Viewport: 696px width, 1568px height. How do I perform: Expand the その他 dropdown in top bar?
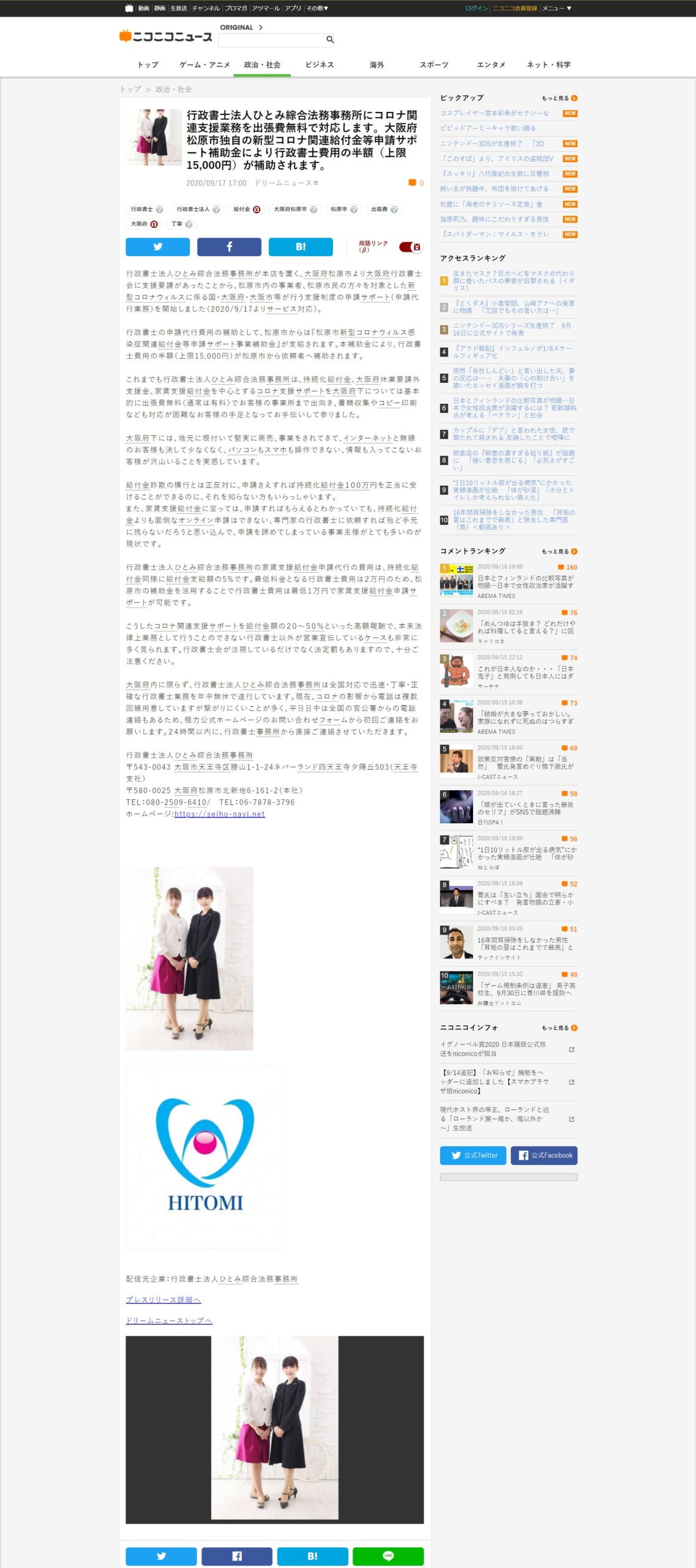pyautogui.click(x=317, y=8)
